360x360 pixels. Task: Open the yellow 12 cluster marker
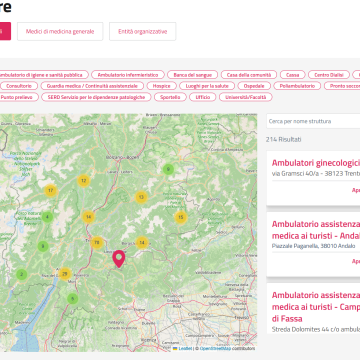[x=84, y=181]
